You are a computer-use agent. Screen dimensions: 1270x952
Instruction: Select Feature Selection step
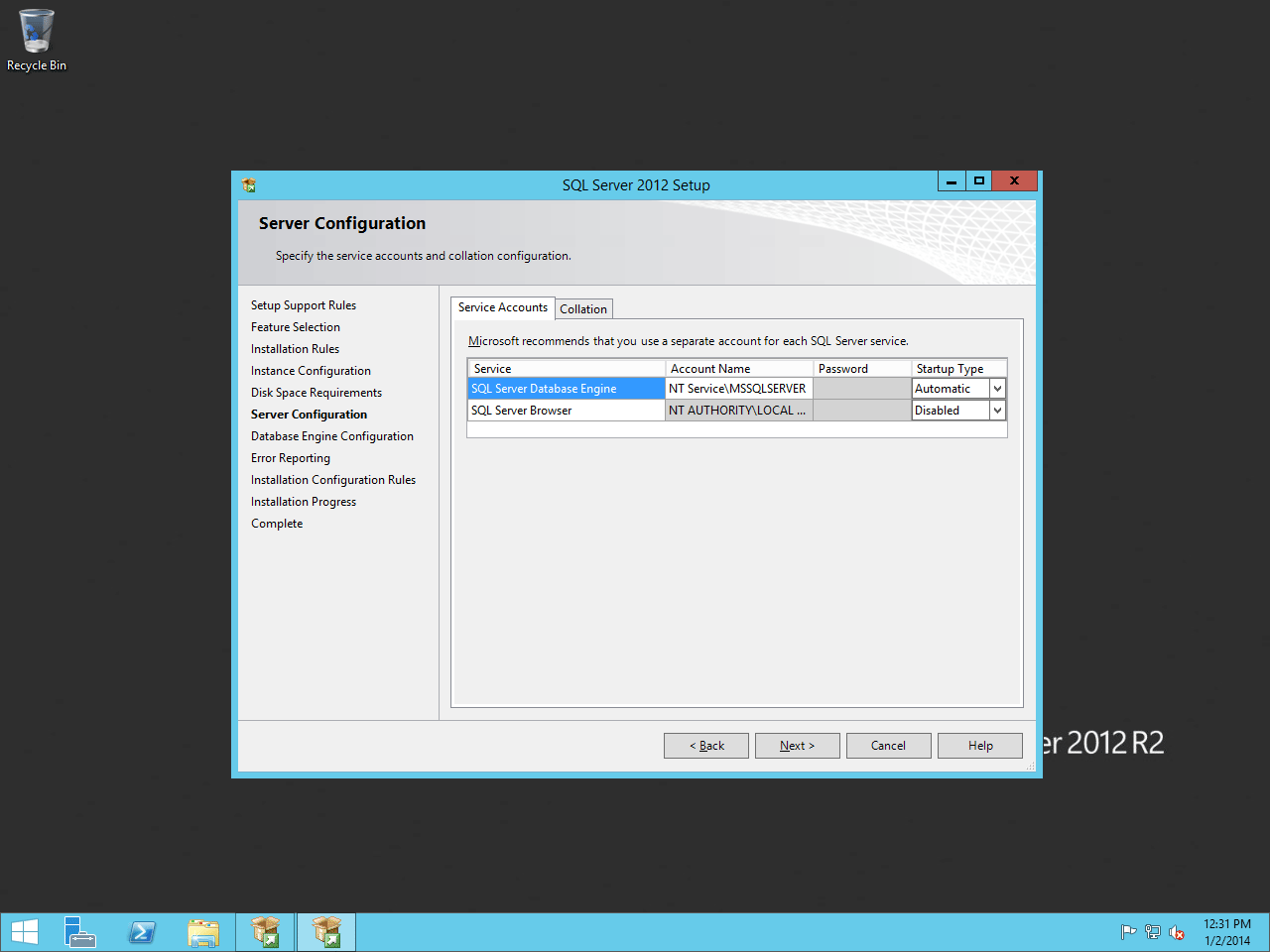coord(296,327)
